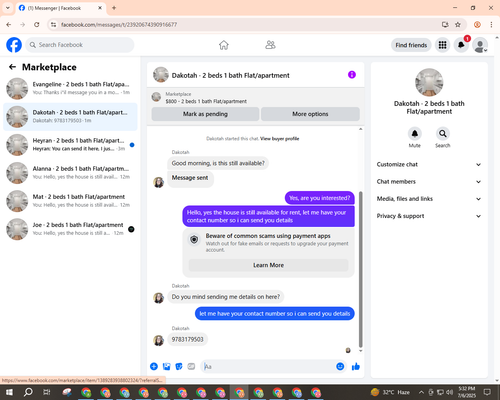The height and width of the screenshot is (400, 500).
Task: Mute this chat with the bell icon
Action: pos(414,134)
